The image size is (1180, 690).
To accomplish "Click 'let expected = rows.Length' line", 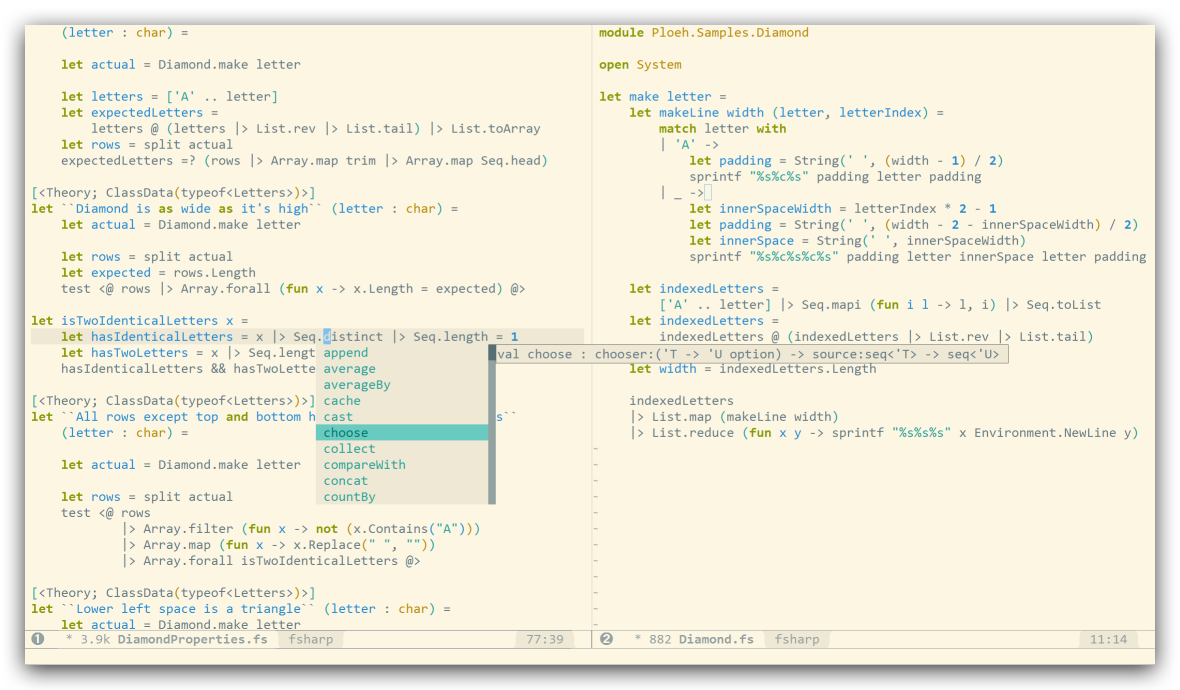I will coord(158,272).
